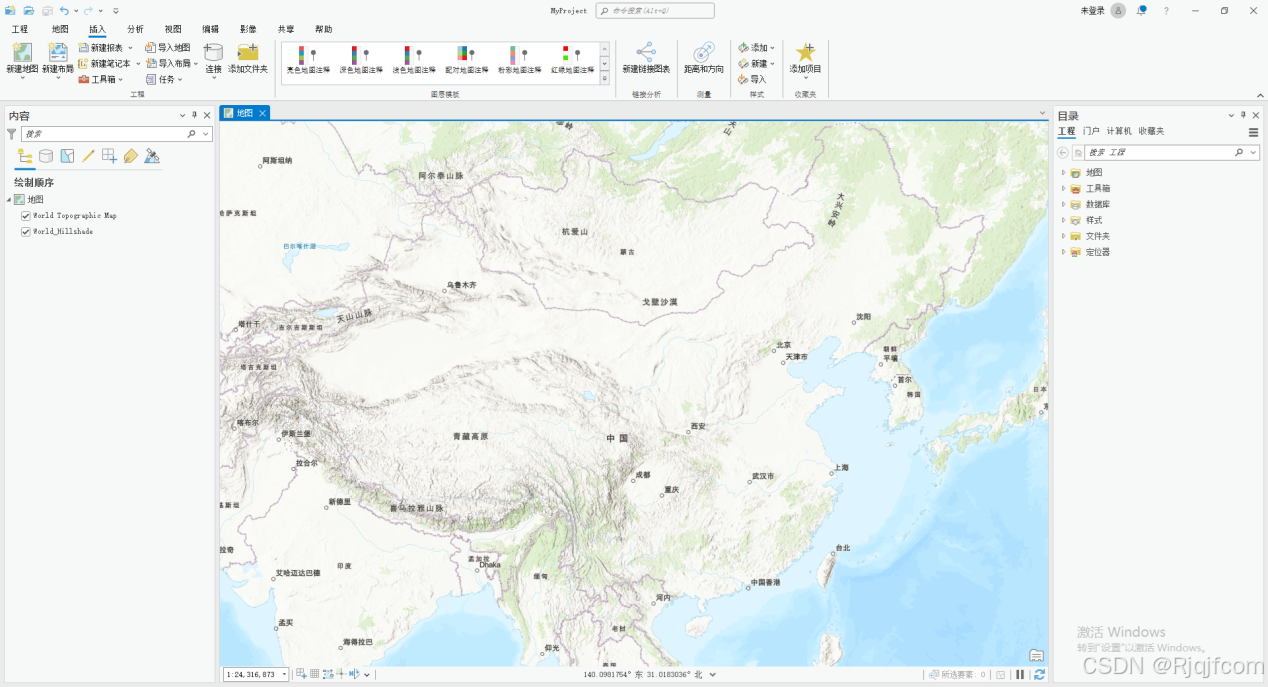Click the map refresh icon in status bar
Image resolution: width=1268 pixels, height=687 pixels.
pos(1040,675)
